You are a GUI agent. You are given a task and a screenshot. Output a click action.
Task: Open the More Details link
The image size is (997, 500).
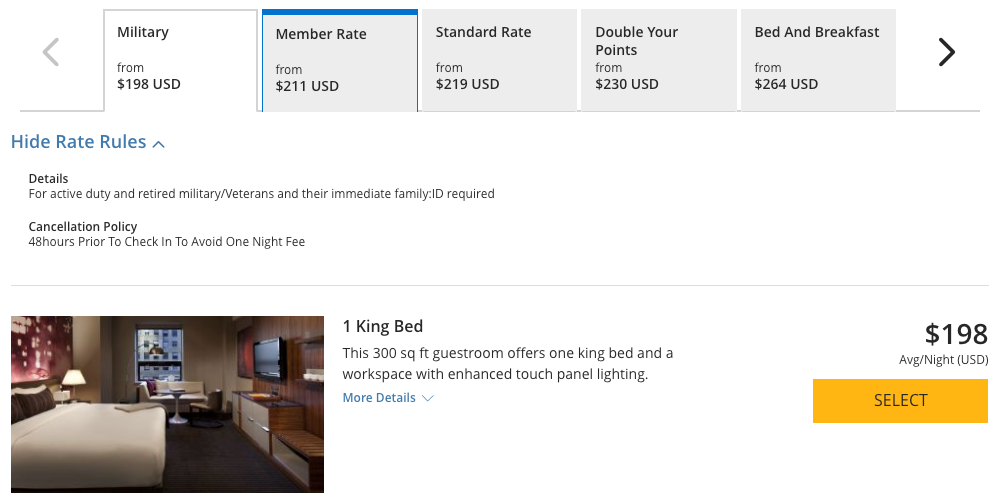coord(379,398)
